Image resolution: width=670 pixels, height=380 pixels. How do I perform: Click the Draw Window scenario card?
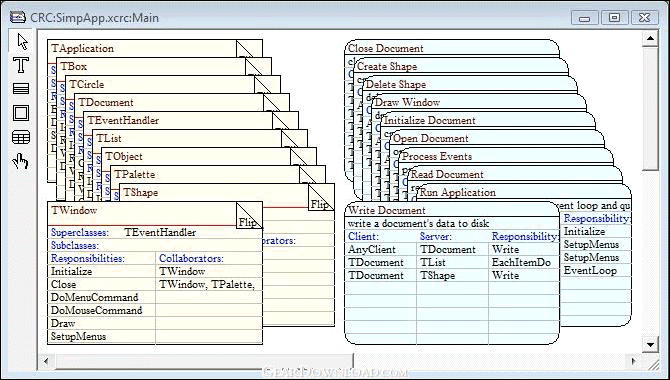click(407, 102)
